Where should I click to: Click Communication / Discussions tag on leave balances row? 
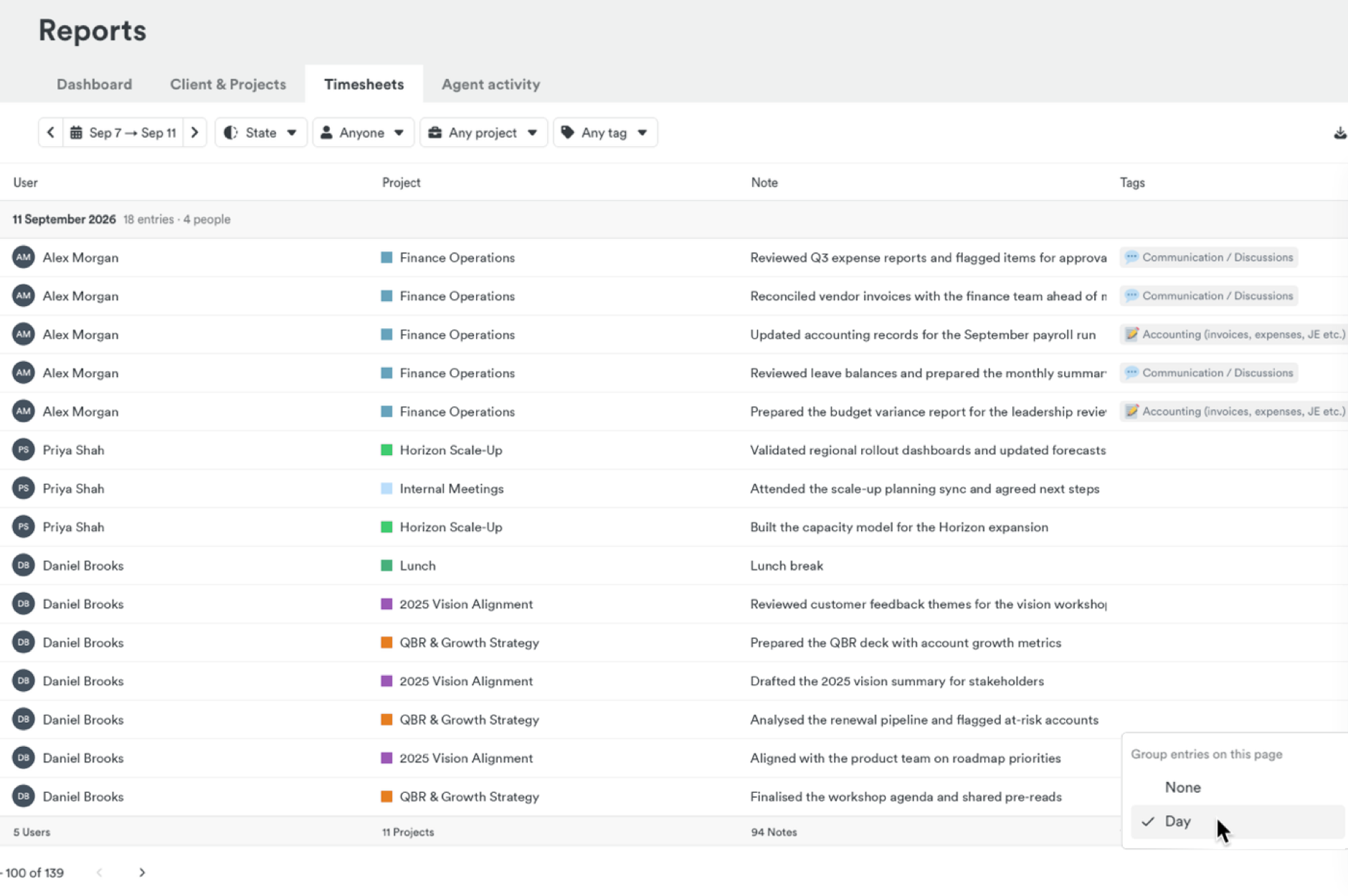click(1209, 373)
